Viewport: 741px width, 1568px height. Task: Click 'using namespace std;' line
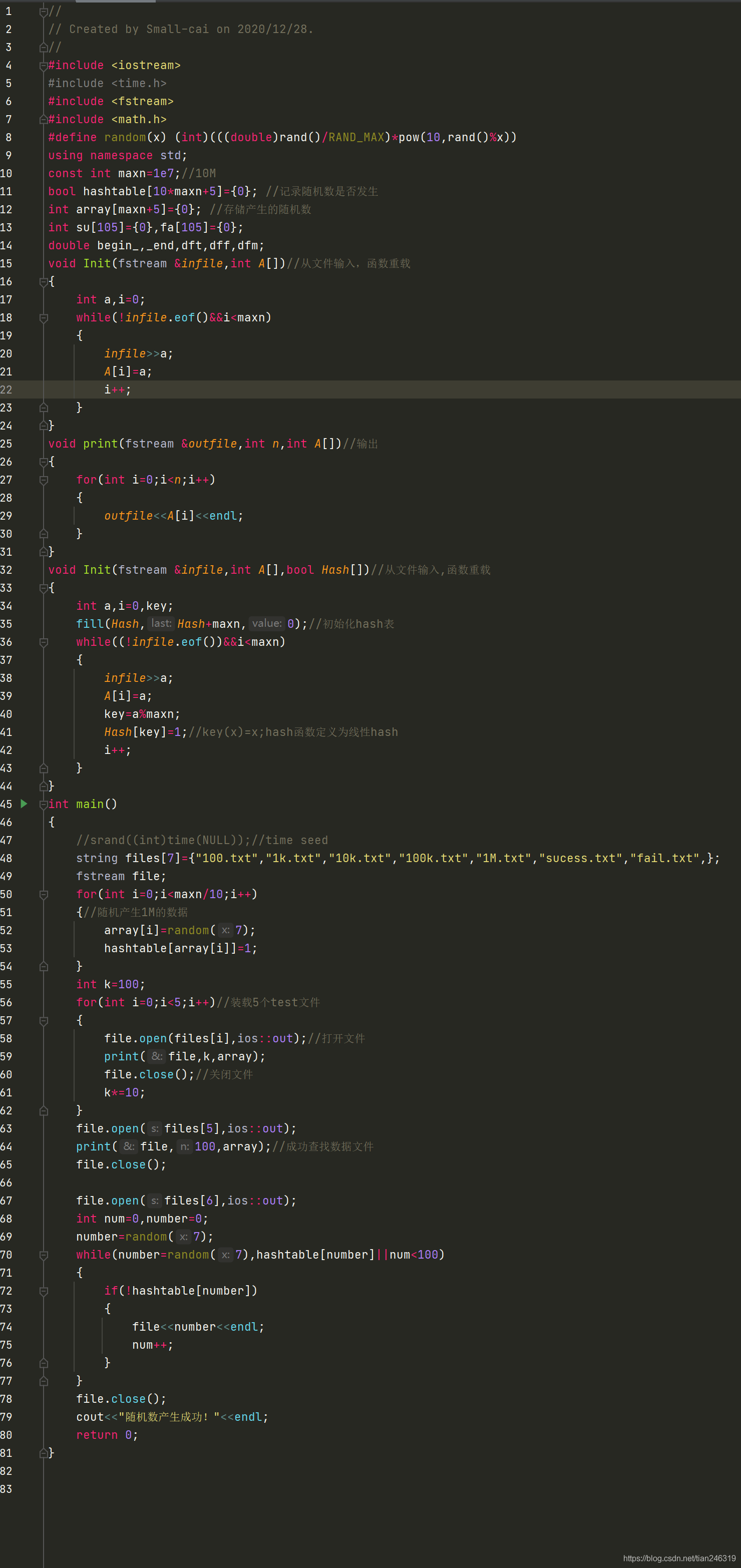(118, 155)
